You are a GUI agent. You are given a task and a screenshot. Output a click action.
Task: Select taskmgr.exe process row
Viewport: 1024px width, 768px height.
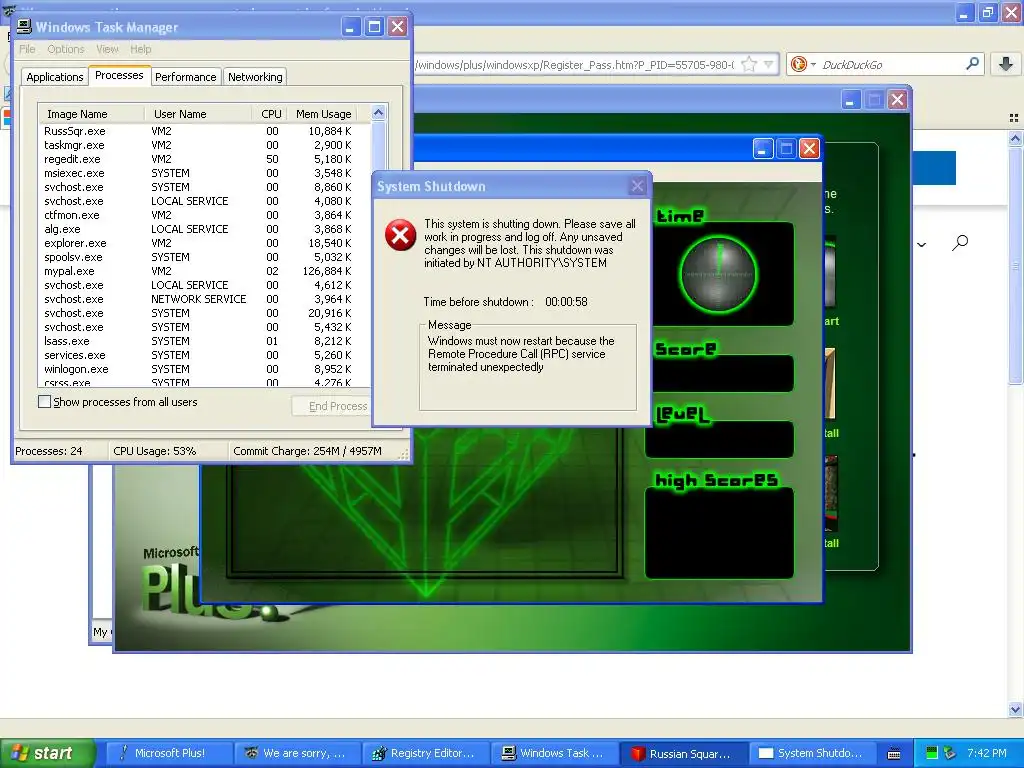click(204, 145)
